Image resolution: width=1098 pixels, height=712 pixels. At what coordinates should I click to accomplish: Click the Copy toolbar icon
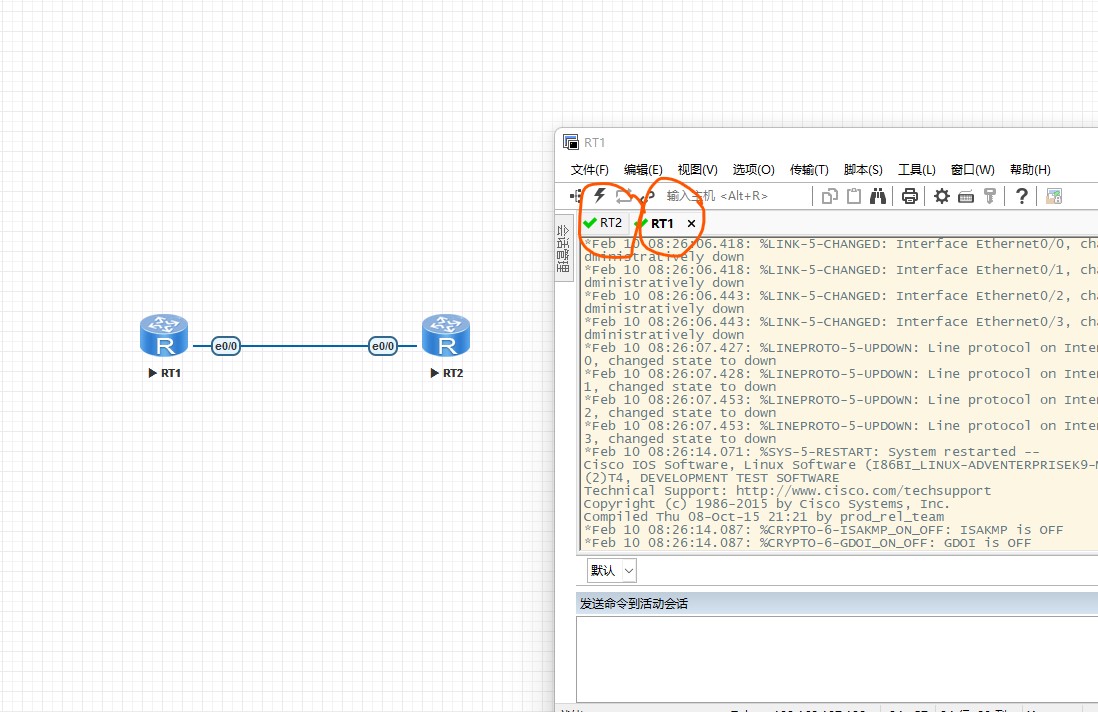(829, 196)
